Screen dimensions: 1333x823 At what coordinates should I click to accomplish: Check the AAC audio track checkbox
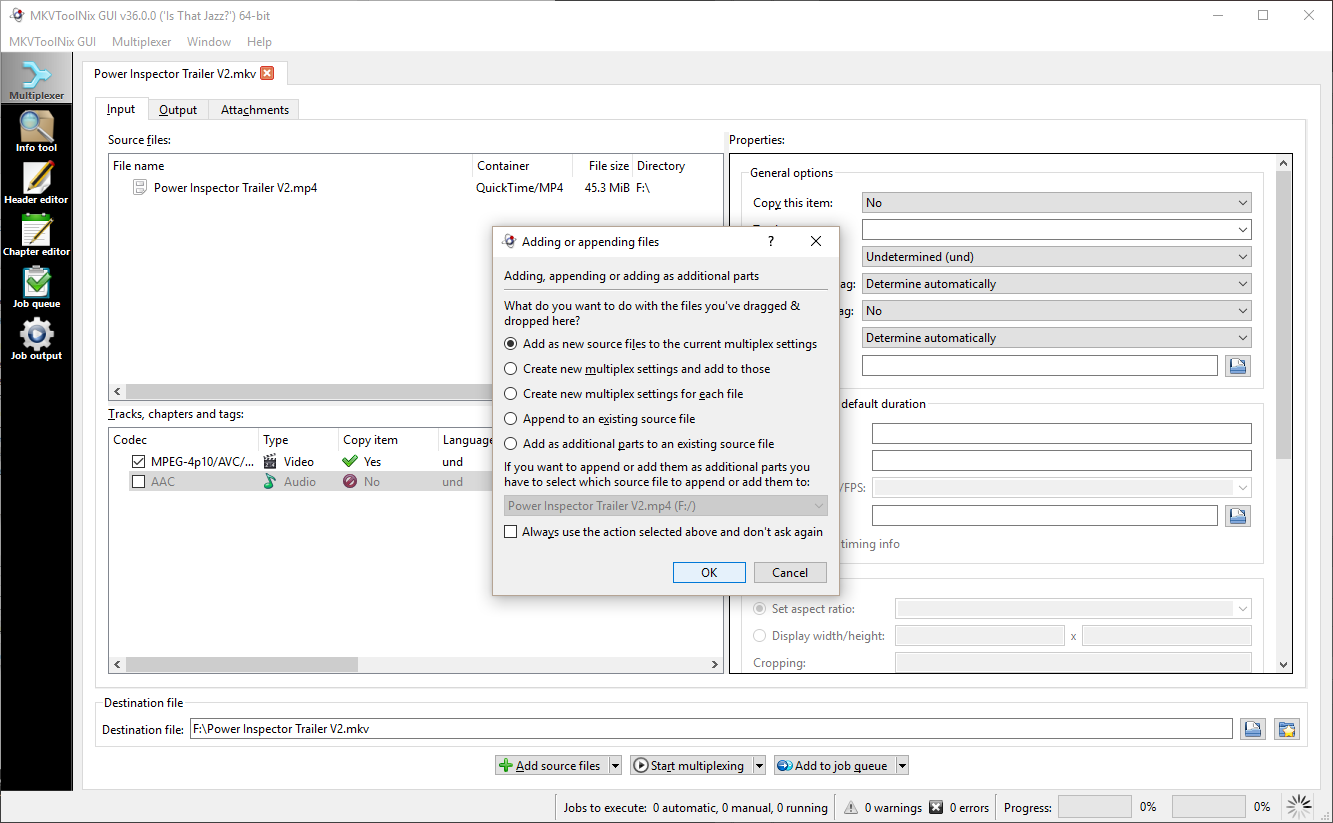(x=138, y=482)
